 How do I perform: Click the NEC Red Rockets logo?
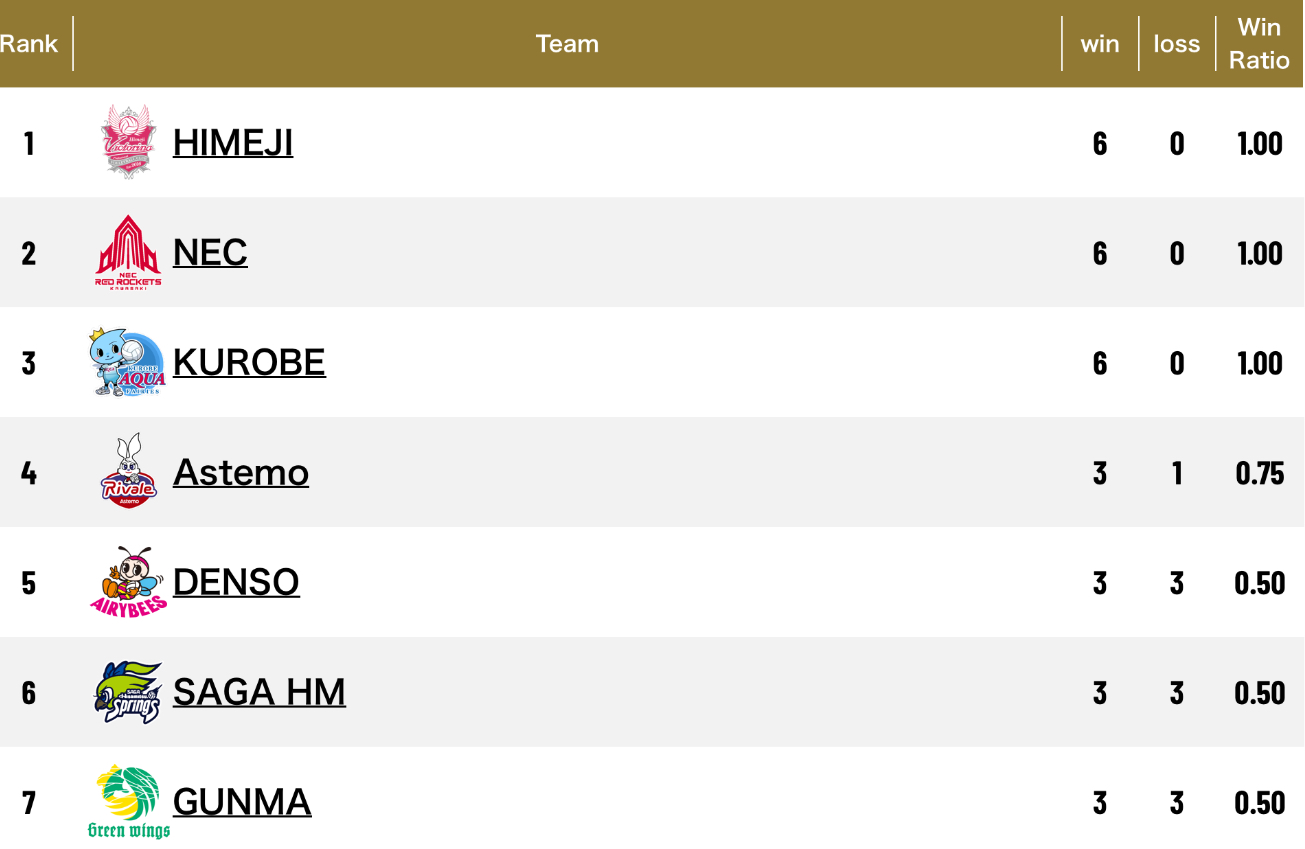pos(128,252)
